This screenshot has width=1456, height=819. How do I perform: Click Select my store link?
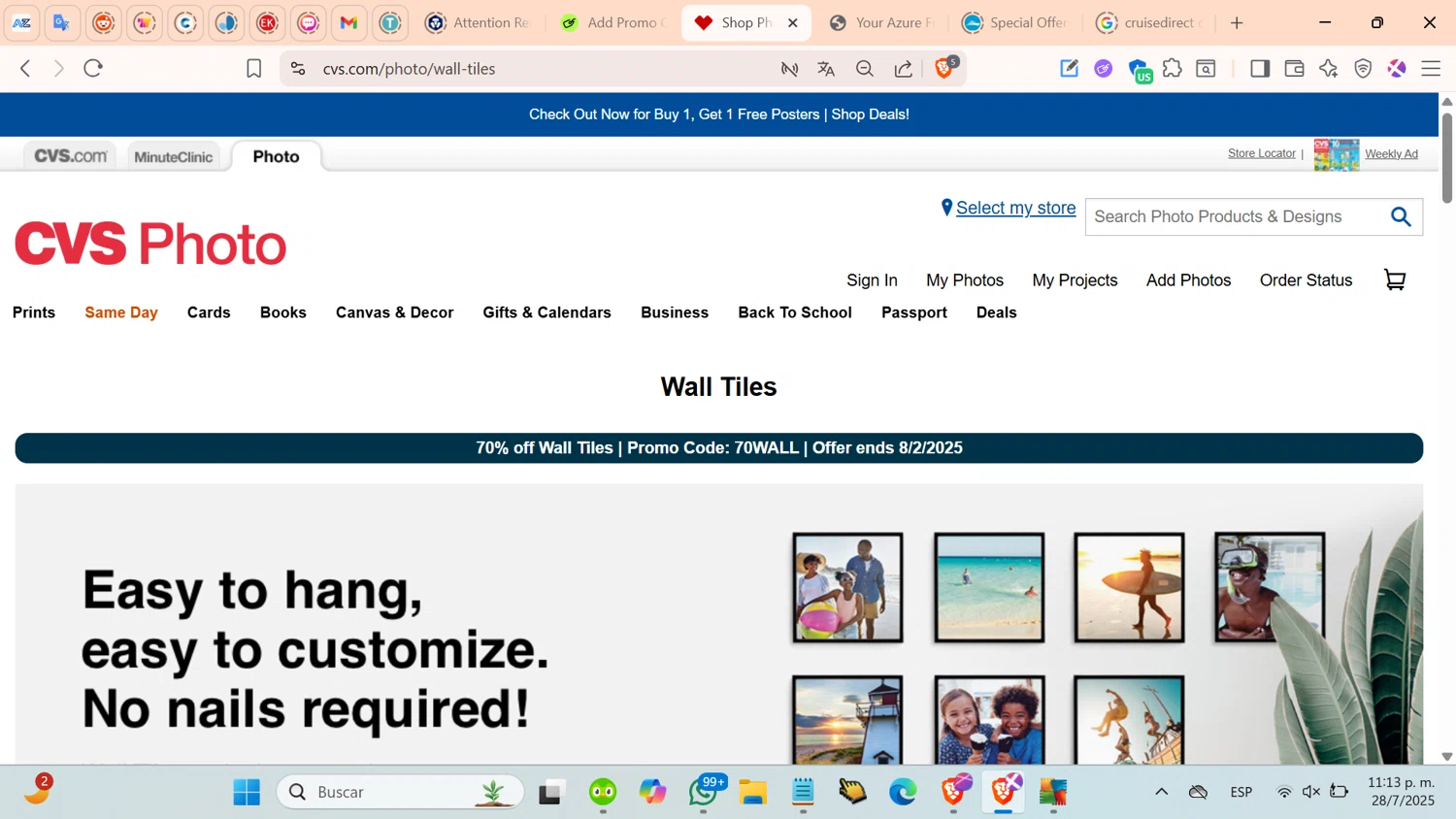[x=1015, y=208]
